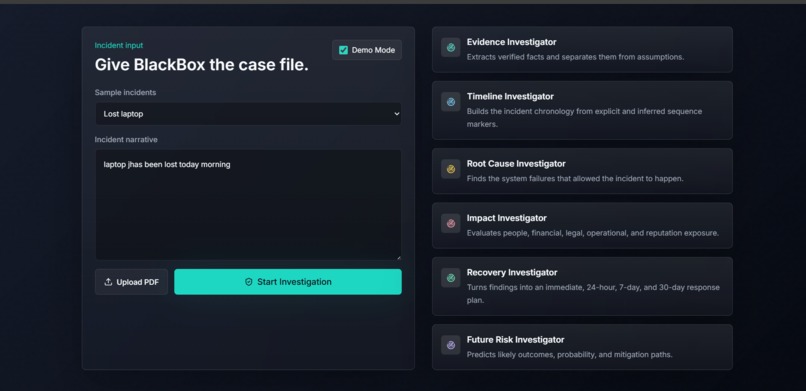Click the Evidence Investigator icon
The width and height of the screenshot is (806, 391).
pos(451,48)
